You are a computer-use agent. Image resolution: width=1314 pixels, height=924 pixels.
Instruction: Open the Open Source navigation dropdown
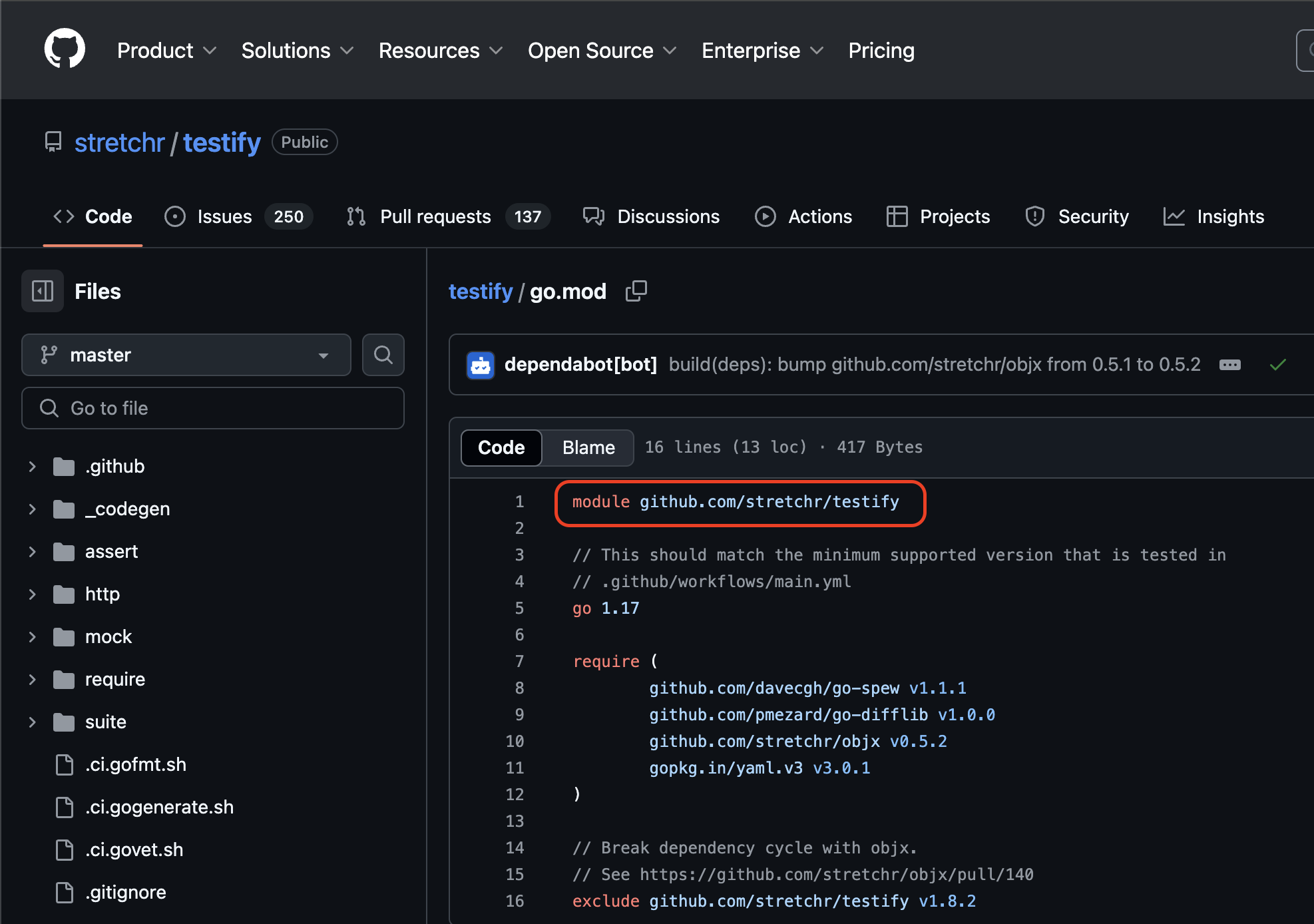602,51
